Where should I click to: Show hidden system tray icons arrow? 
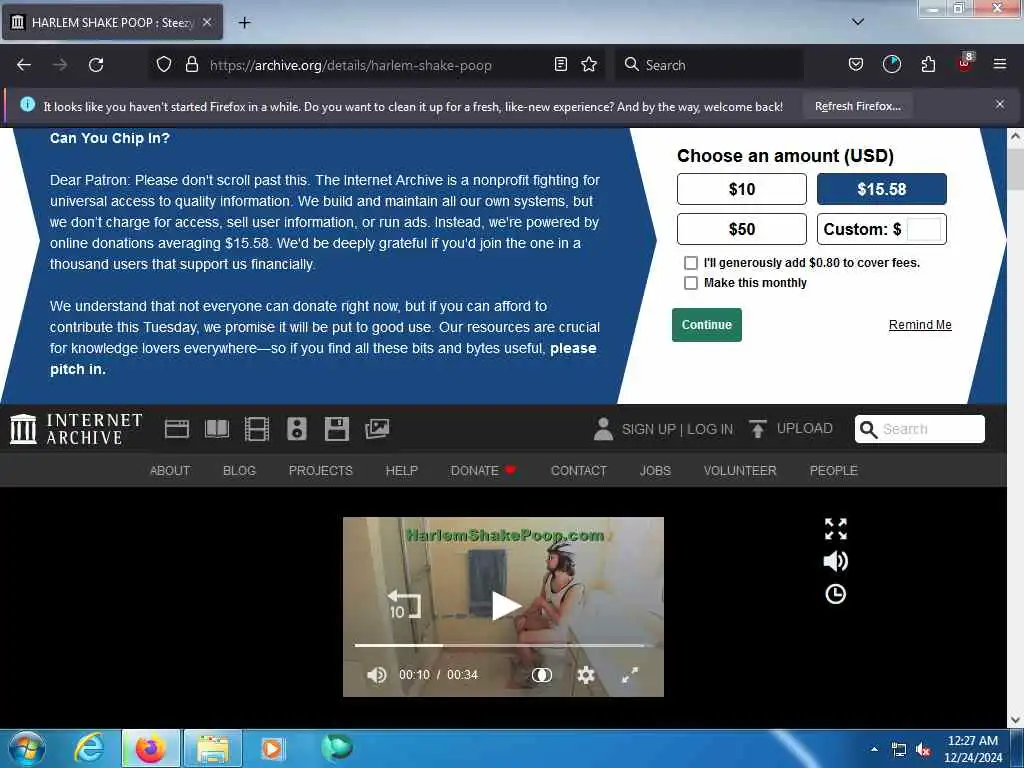tap(874, 749)
